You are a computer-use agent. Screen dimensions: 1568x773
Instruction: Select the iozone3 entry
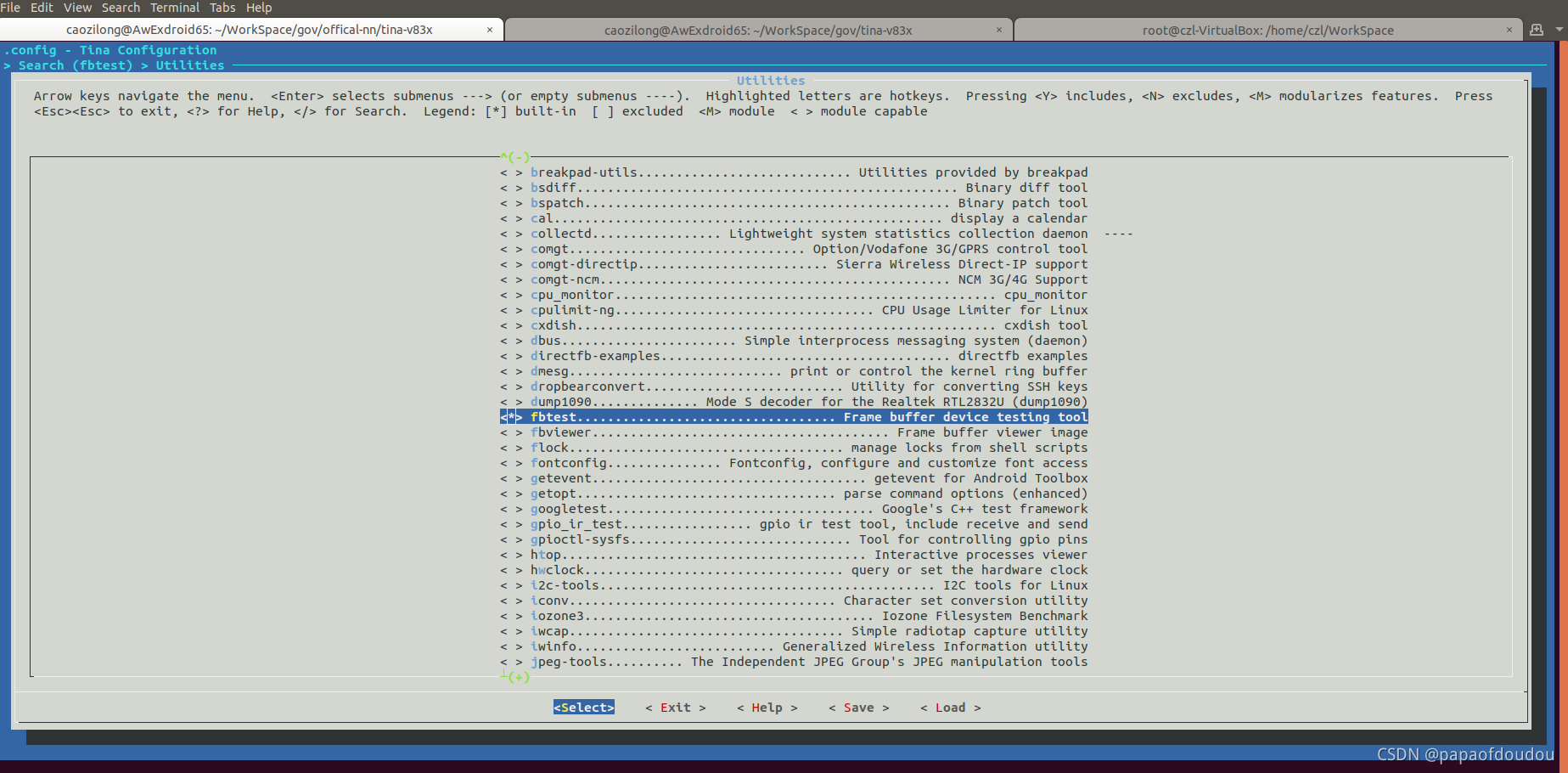pos(794,616)
